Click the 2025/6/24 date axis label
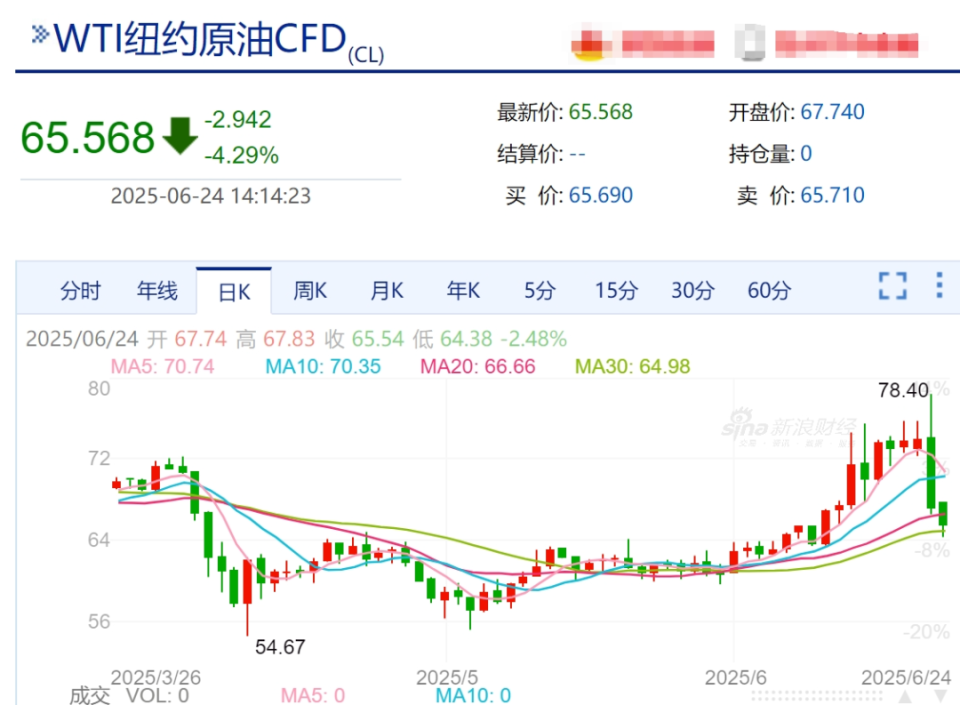 [x=906, y=677]
